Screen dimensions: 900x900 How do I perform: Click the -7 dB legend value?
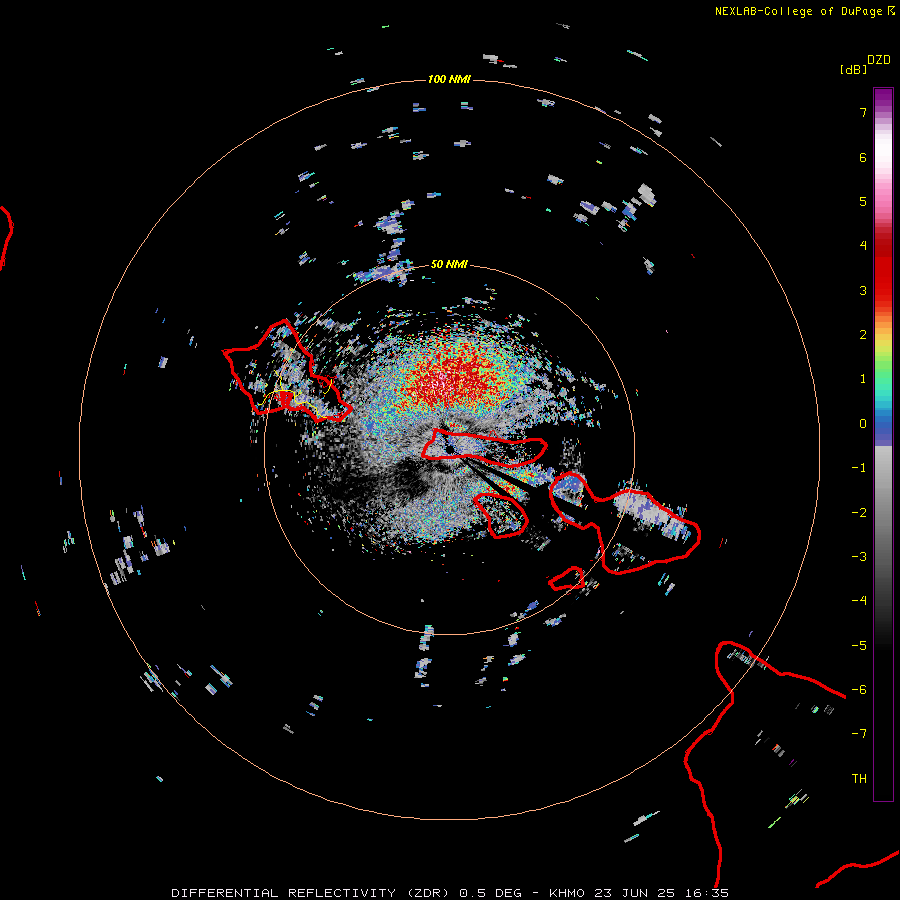click(x=859, y=734)
